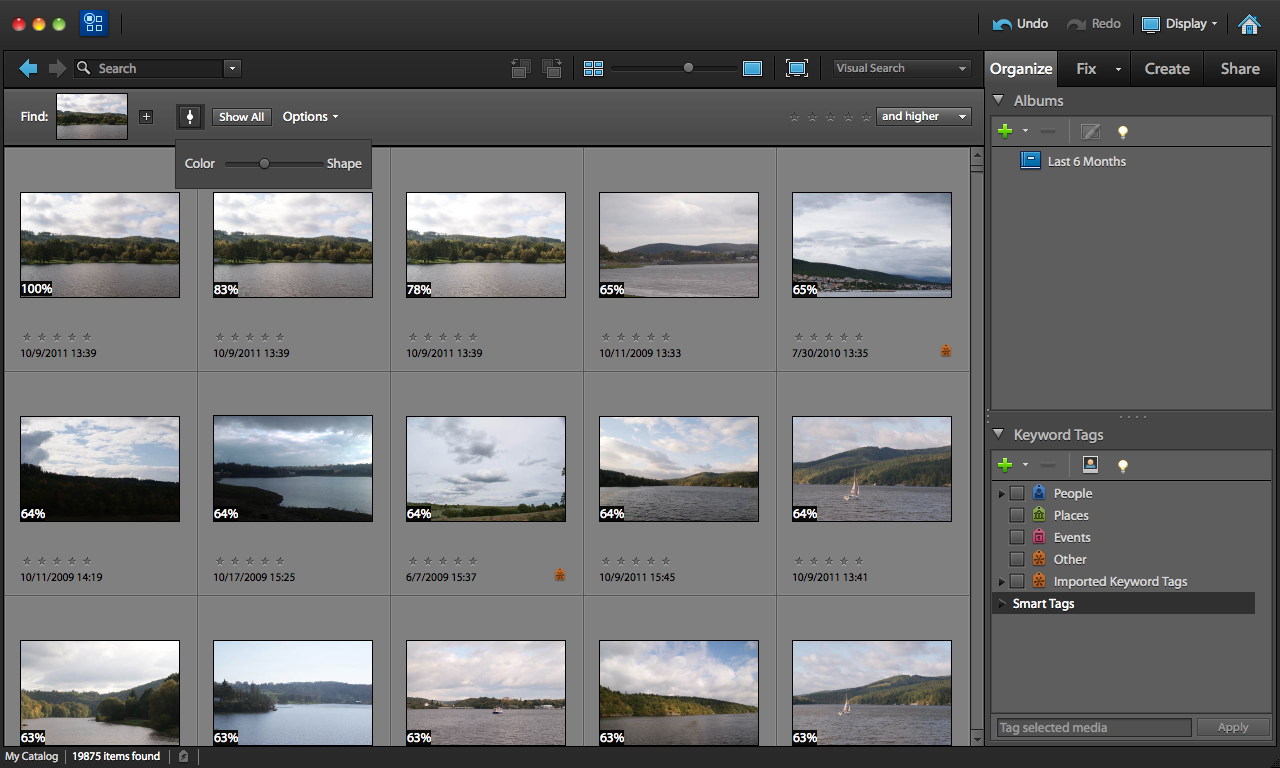Click the Show All button
Viewport: 1280px width, 768px height.
point(242,117)
